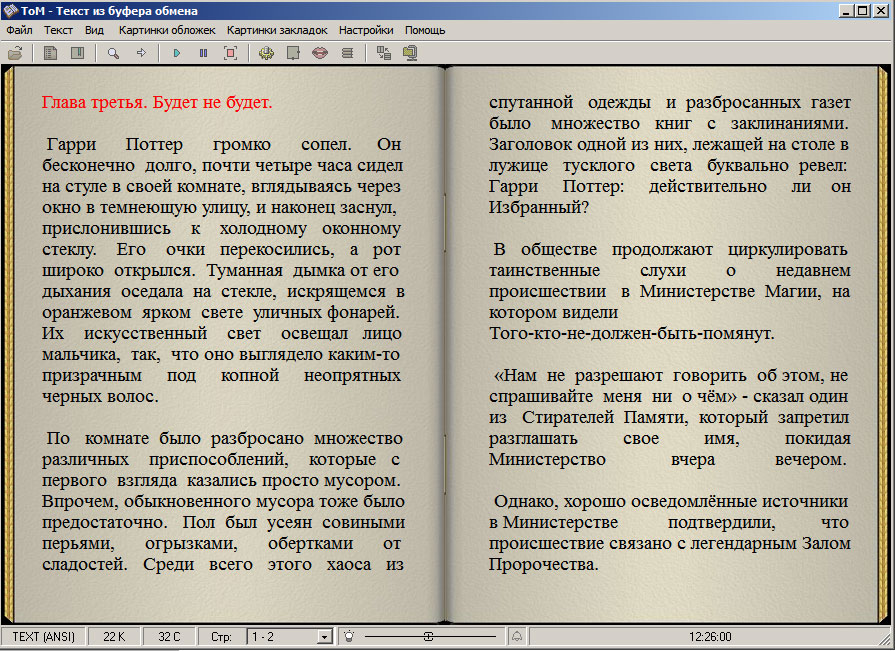The height and width of the screenshot is (651, 895).
Task: Click the 32 C status cell
Action: 169,637
